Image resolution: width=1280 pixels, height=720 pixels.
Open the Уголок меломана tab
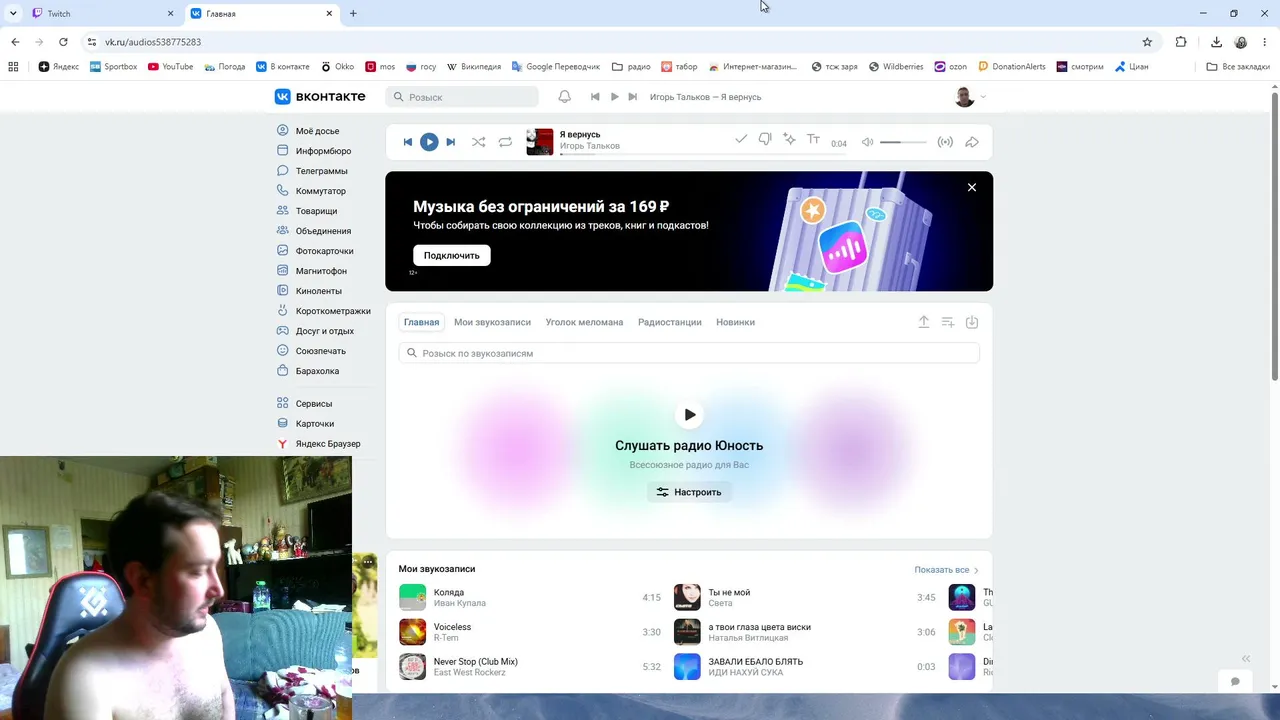tap(584, 322)
